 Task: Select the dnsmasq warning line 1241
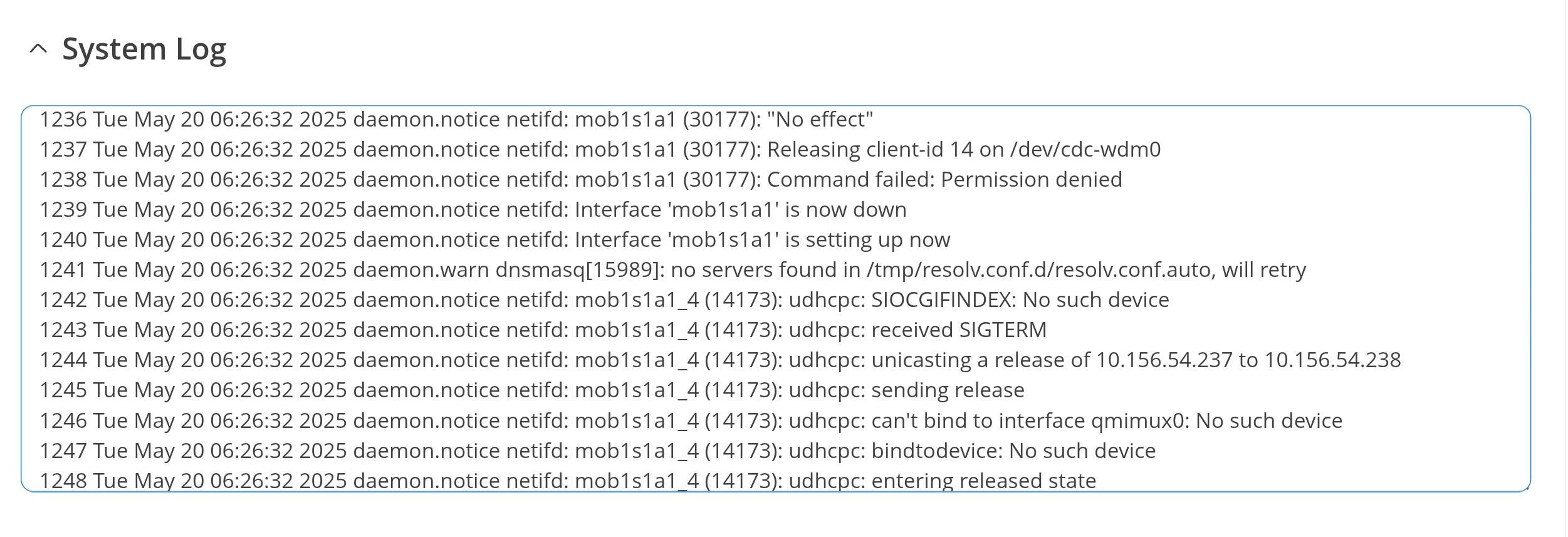pyautogui.click(x=672, y=269)
